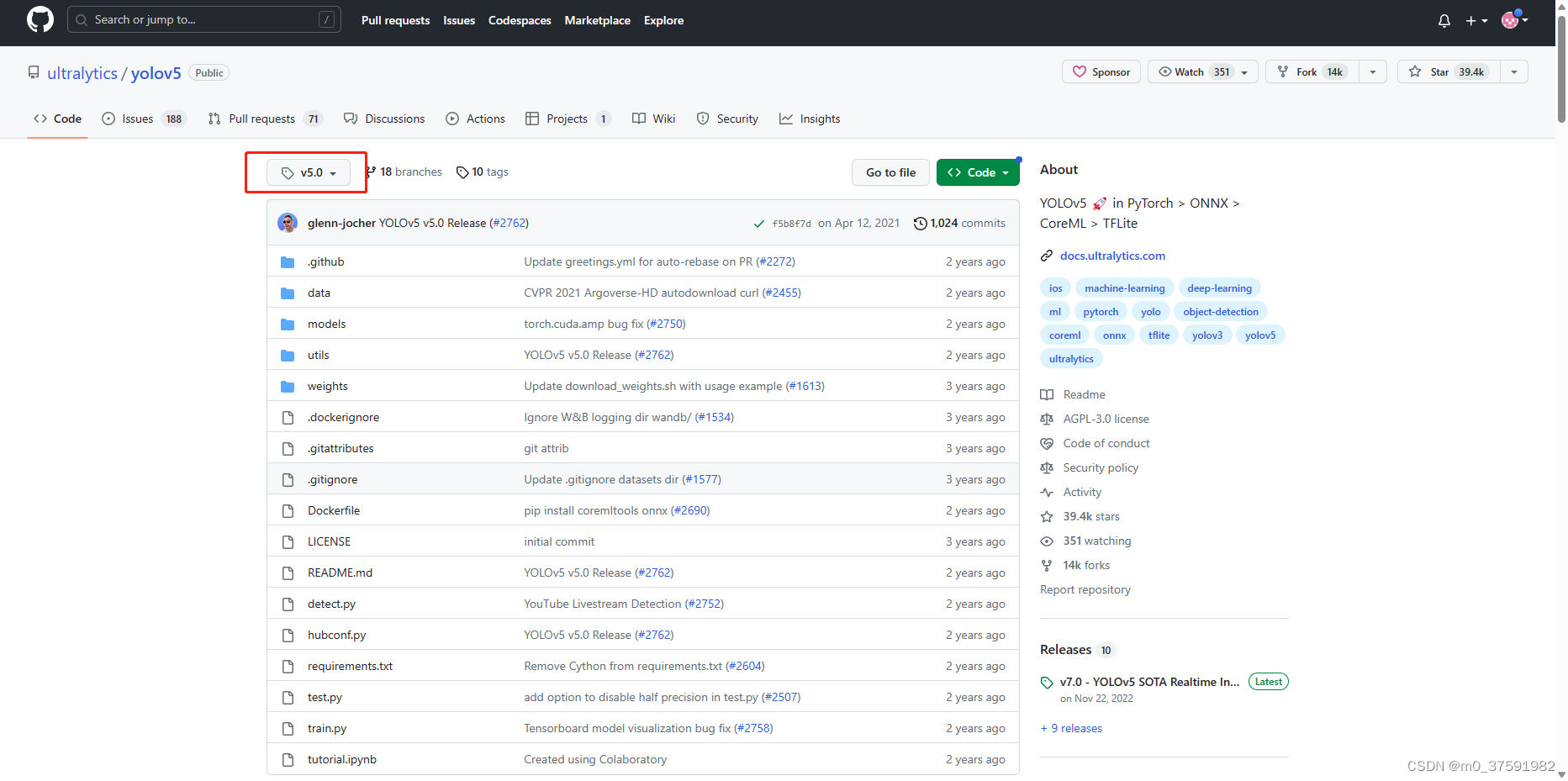The height and width of the screenshot is (781, 1568).
Task: Click the weights folder icon
Action: (288, 386)
